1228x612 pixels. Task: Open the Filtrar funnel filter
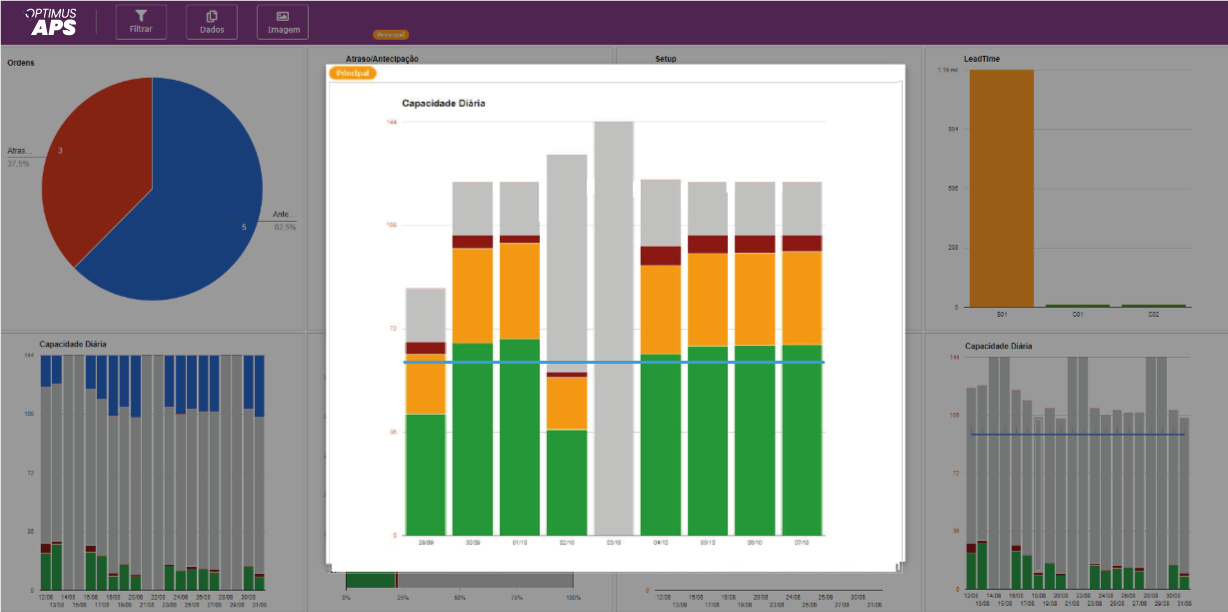141,22
